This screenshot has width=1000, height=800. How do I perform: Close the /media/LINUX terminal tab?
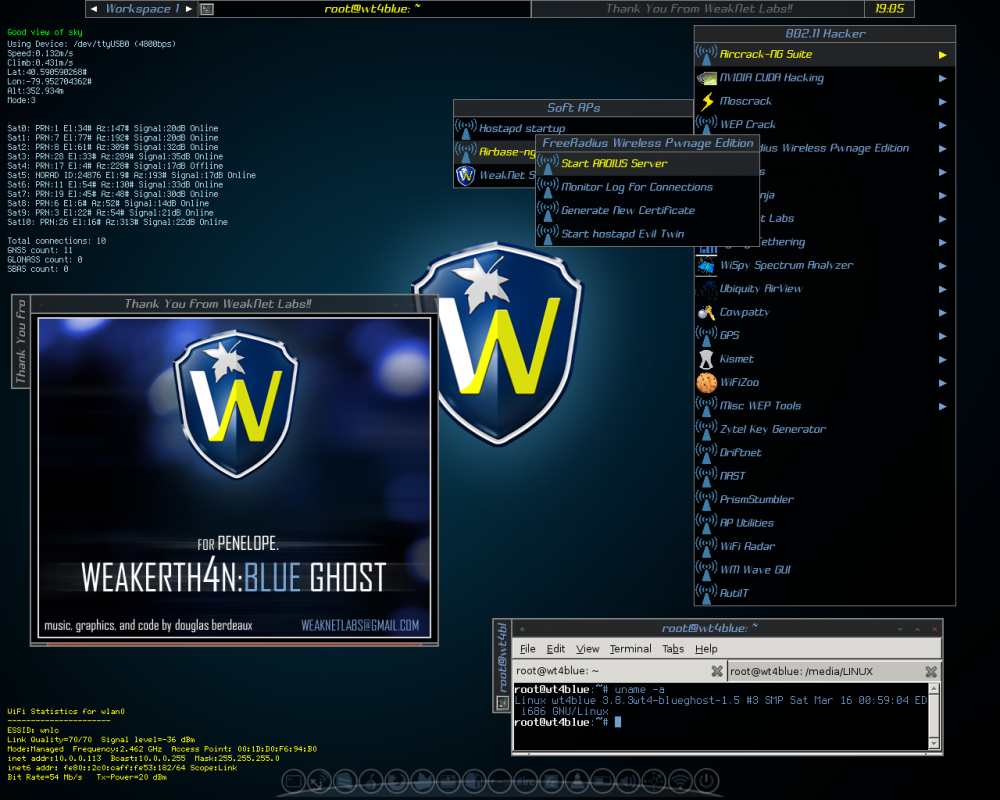(931, 672)
